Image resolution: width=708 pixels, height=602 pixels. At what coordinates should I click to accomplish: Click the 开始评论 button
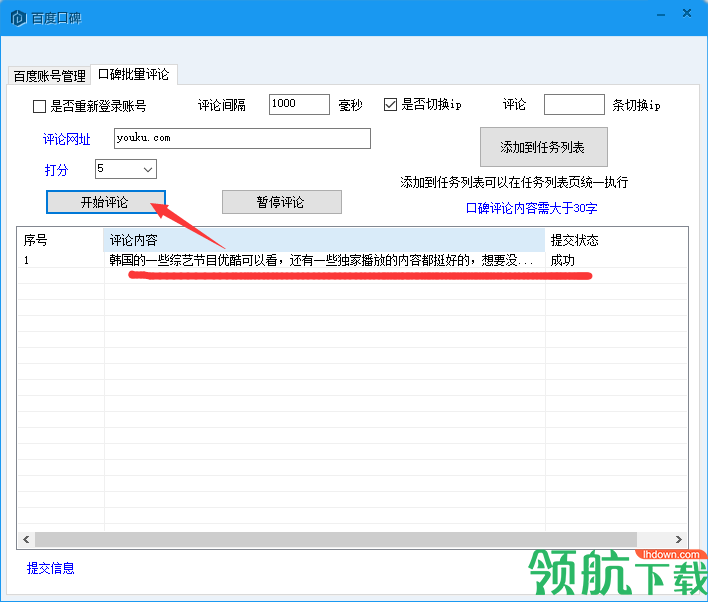click(x=106, y=202)
